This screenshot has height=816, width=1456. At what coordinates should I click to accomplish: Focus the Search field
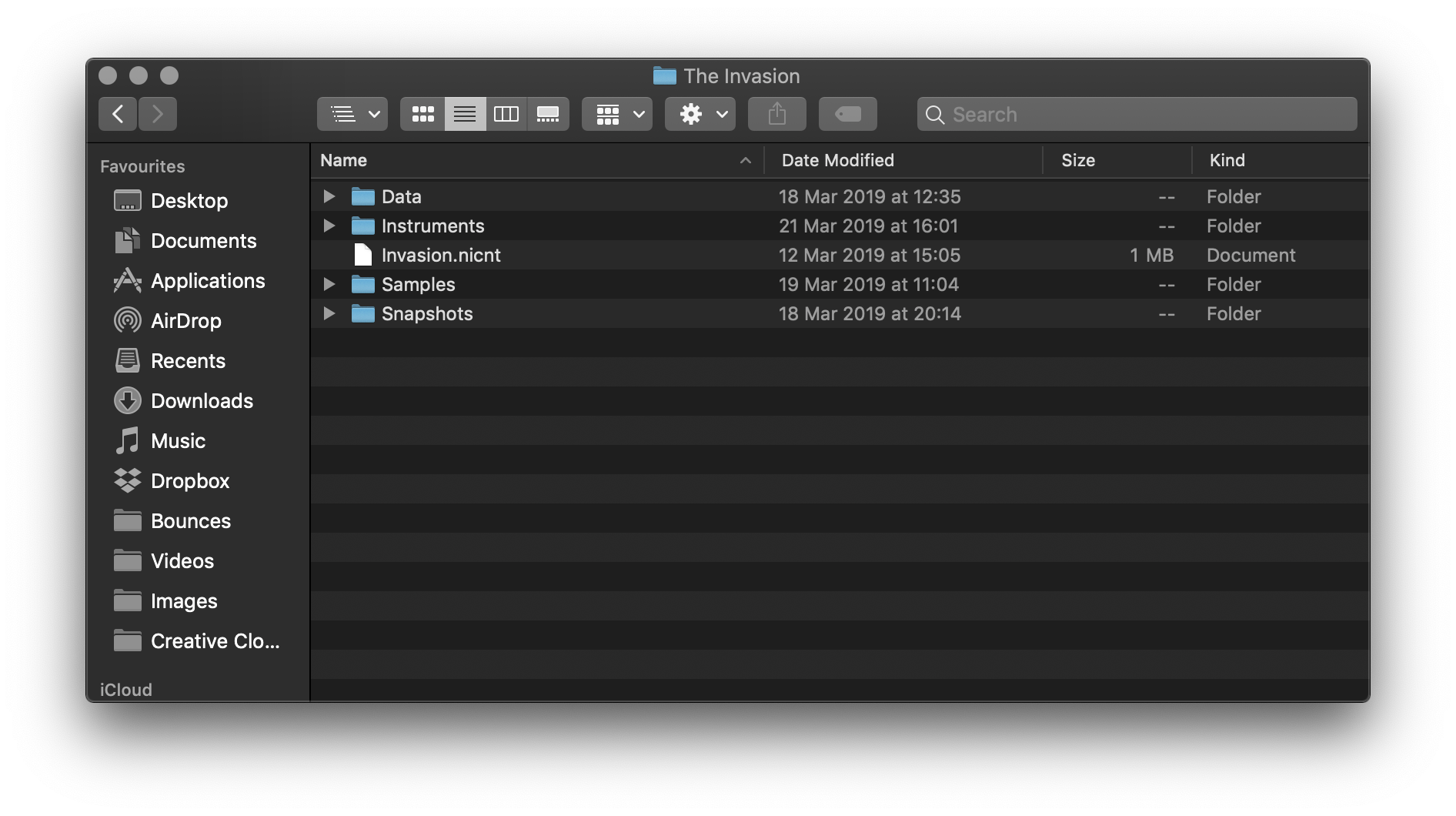pyautogui.click(x=1137, y=114)
